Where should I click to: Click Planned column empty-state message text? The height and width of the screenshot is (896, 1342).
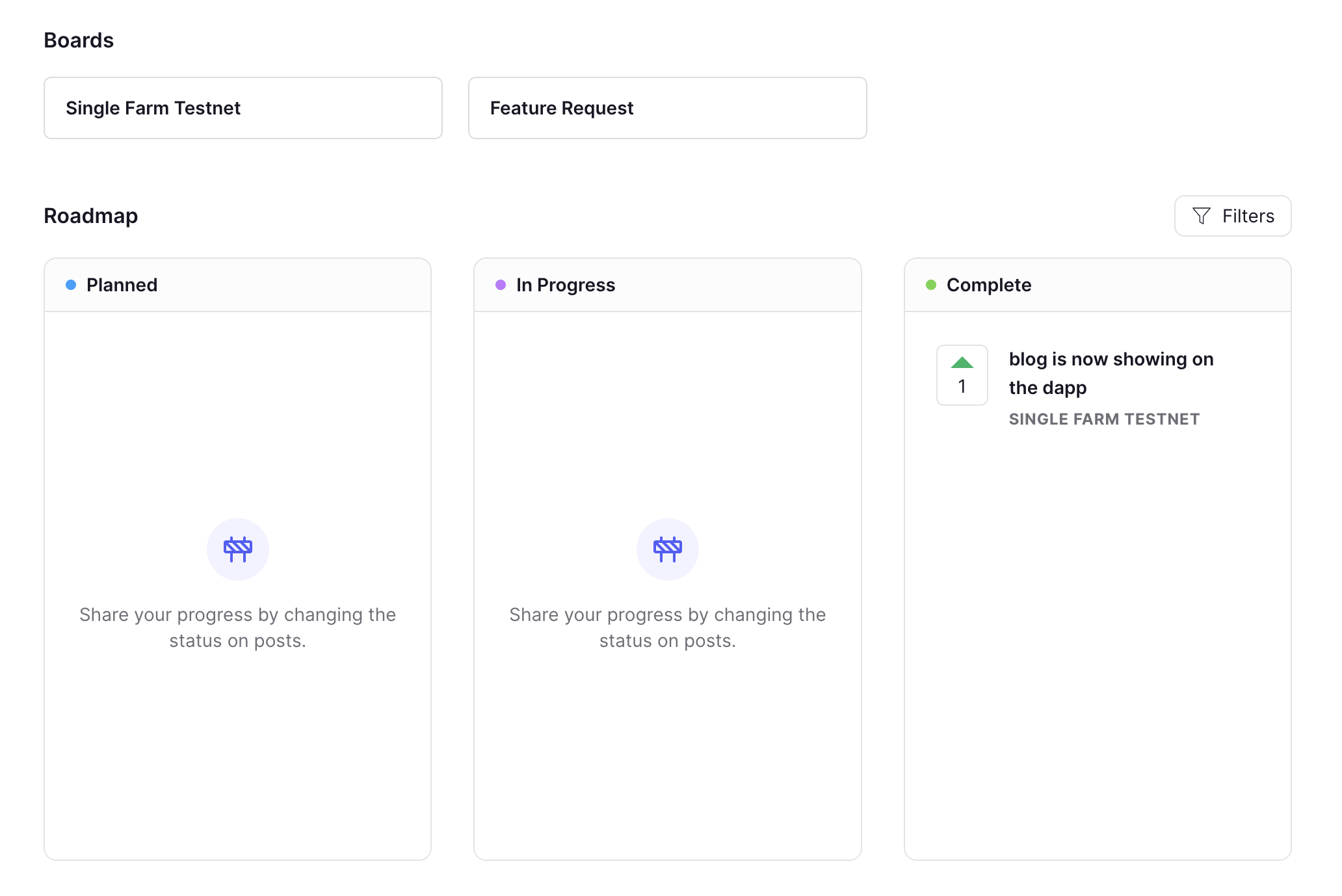(x=238, y=627)
